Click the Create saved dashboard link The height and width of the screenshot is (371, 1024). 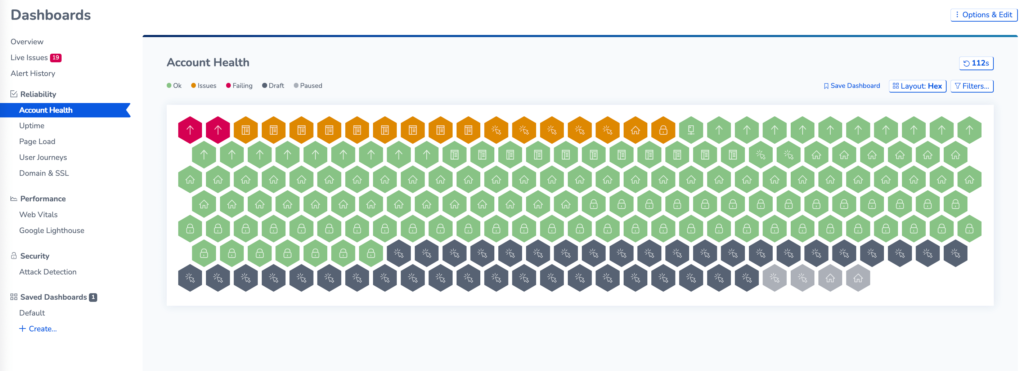click(38, 329)
